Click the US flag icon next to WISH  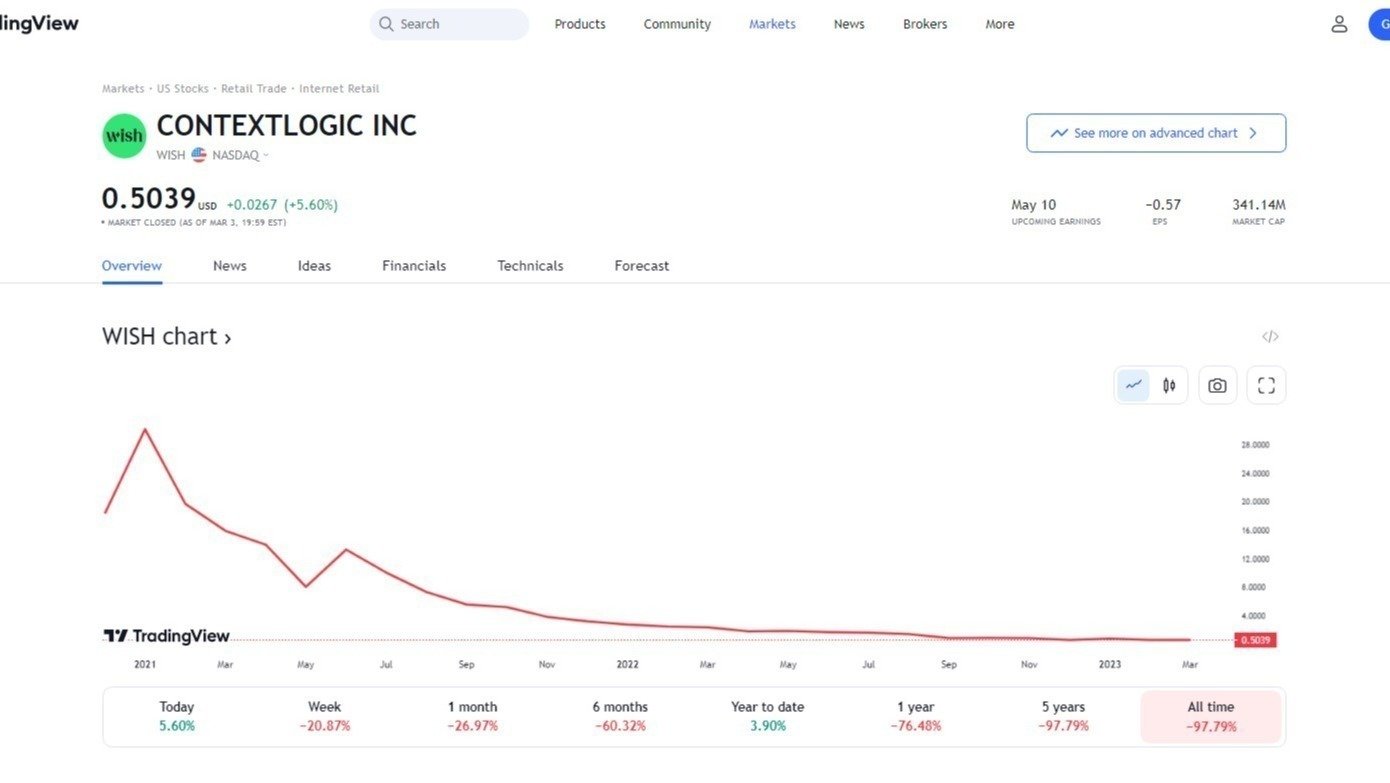pyautogui.click(x=196, y=155)
